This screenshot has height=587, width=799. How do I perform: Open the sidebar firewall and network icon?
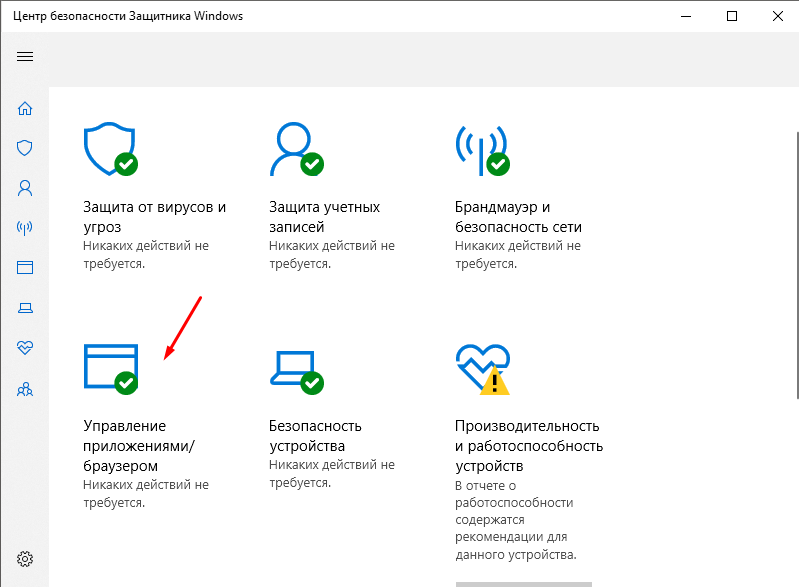(x=25, y=228)
